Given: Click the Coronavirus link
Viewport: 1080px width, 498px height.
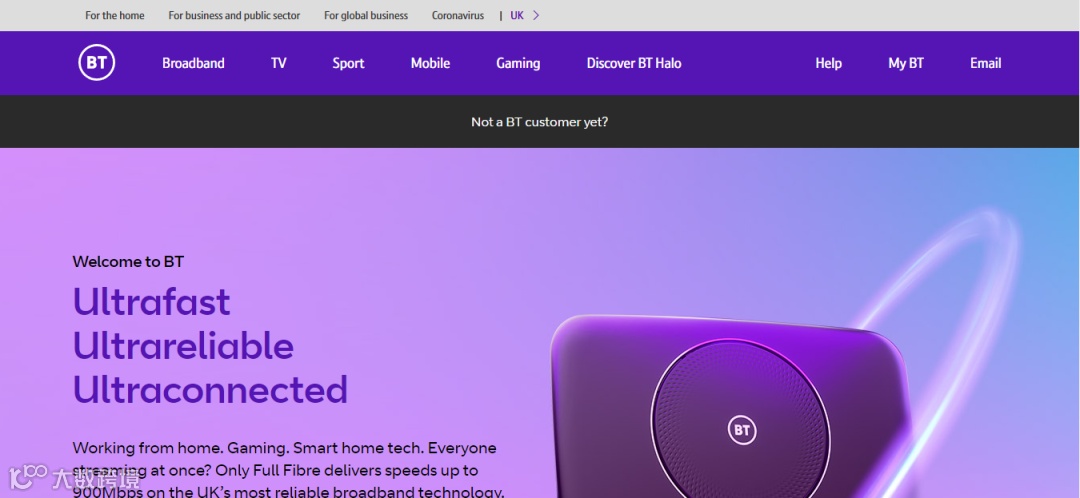Looking at the screenshot, I should click(458, 15).
